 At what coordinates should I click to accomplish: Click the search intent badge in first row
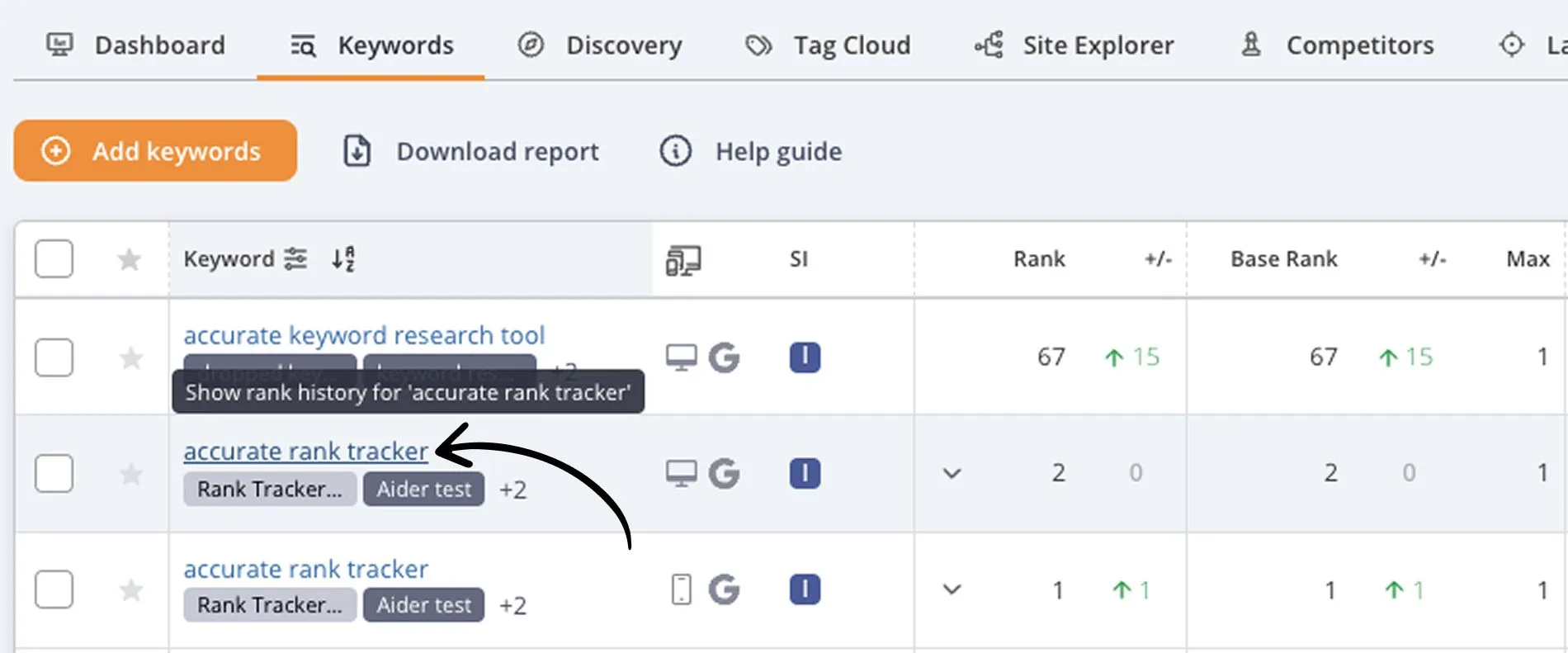pyautogui.click(x=805, y=357)
